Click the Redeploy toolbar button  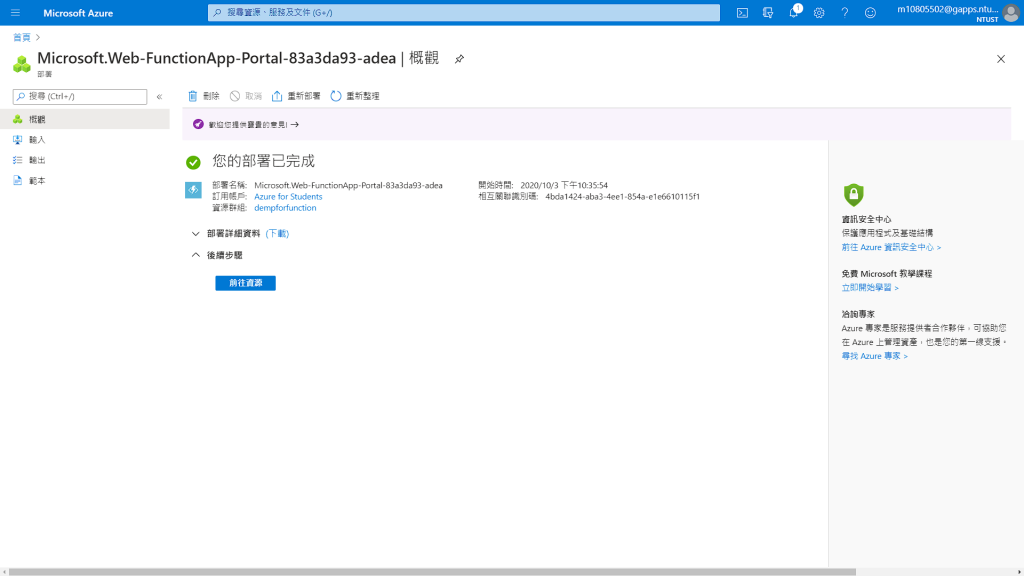tap(296, 96)
